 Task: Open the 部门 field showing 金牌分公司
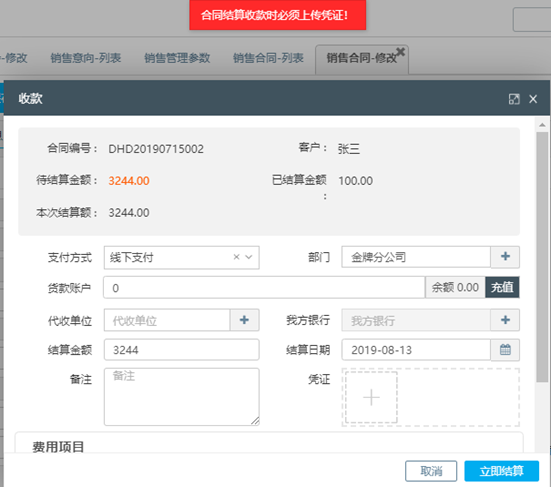click(x=416, y=257)
